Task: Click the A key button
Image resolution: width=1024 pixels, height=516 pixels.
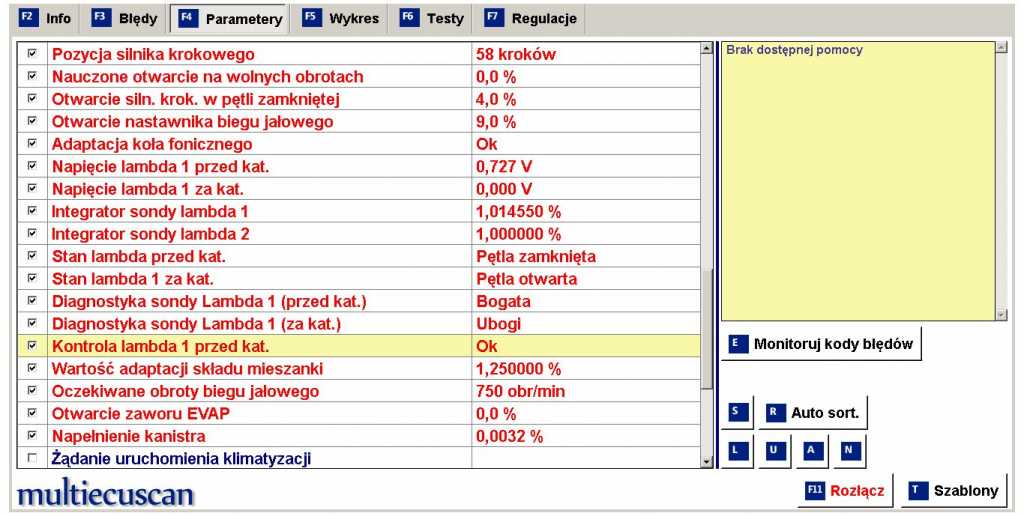Action: 811,450
